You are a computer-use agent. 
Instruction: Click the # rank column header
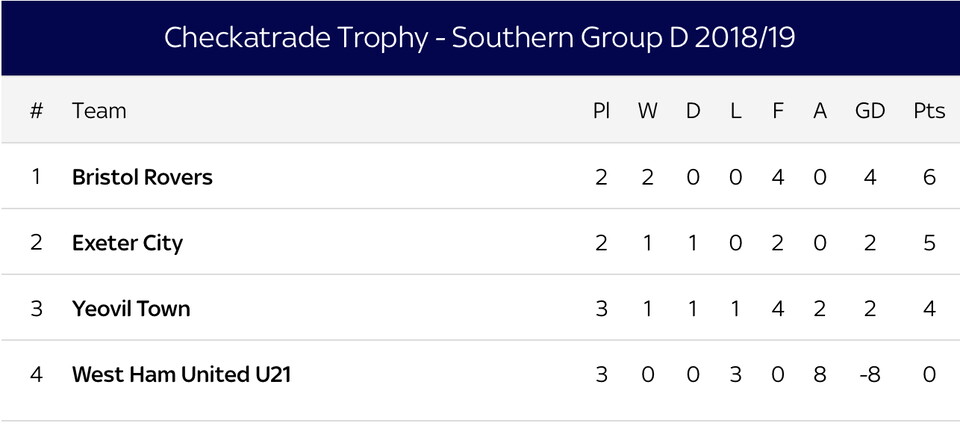[37, 110]
